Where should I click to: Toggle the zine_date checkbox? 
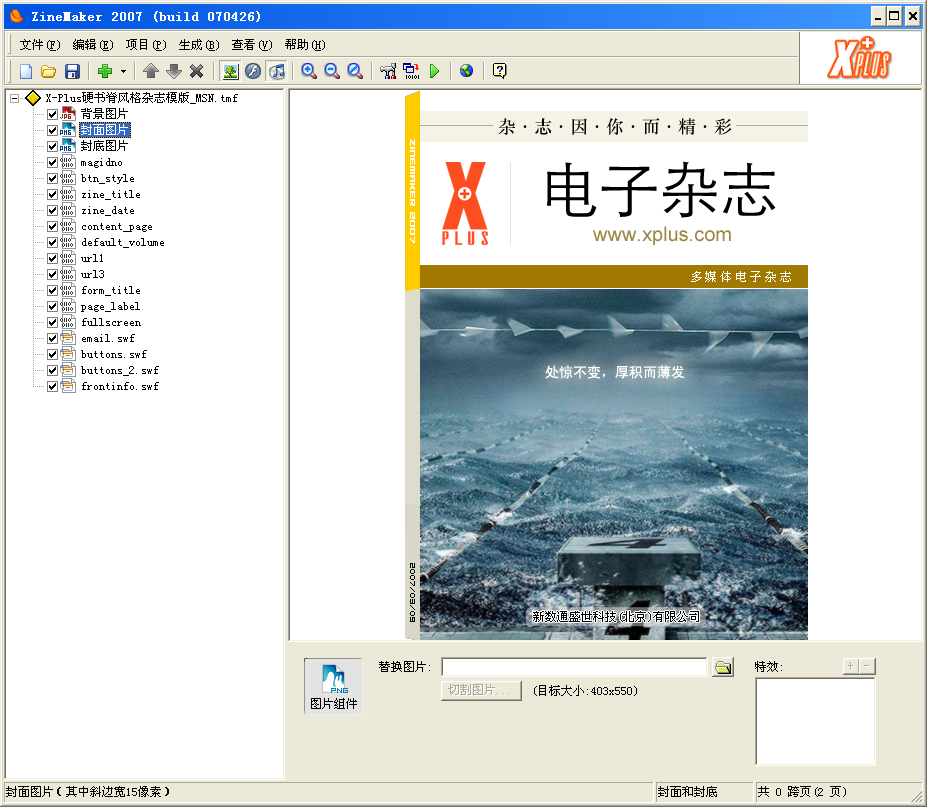click(53, 210)
